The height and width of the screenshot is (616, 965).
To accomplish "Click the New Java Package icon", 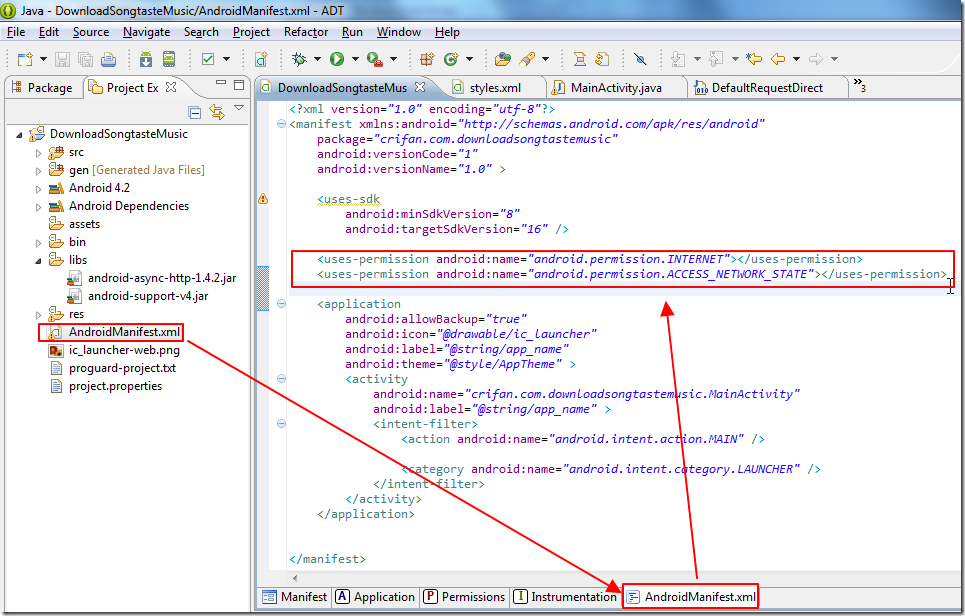I will (427, 59).
